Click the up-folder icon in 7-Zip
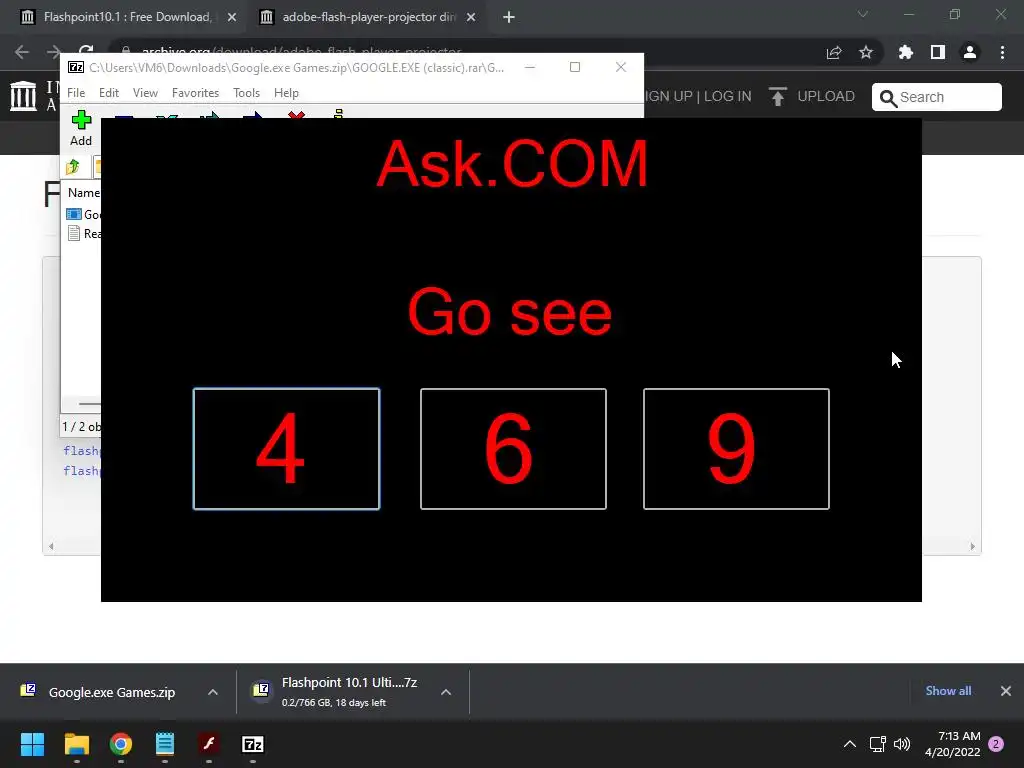The image size is (1024, 768). 72,167
